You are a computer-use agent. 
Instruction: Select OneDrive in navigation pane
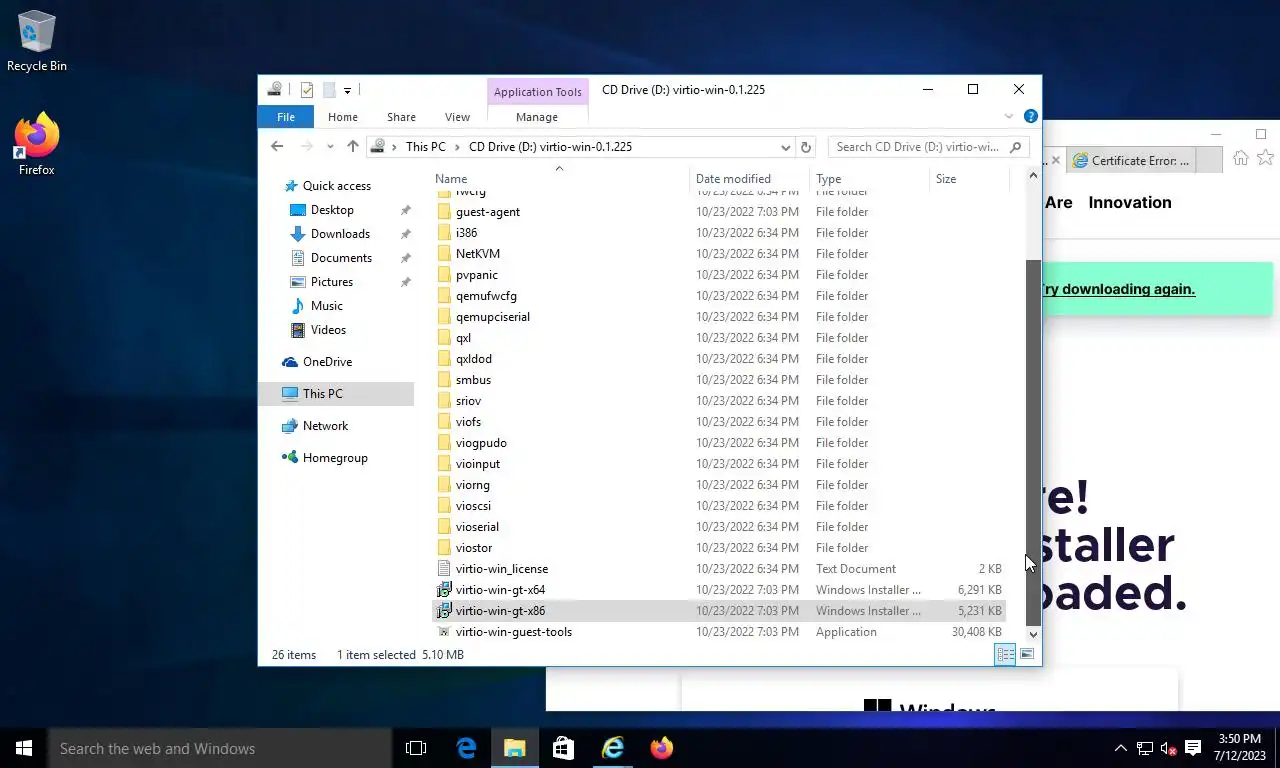327,362
